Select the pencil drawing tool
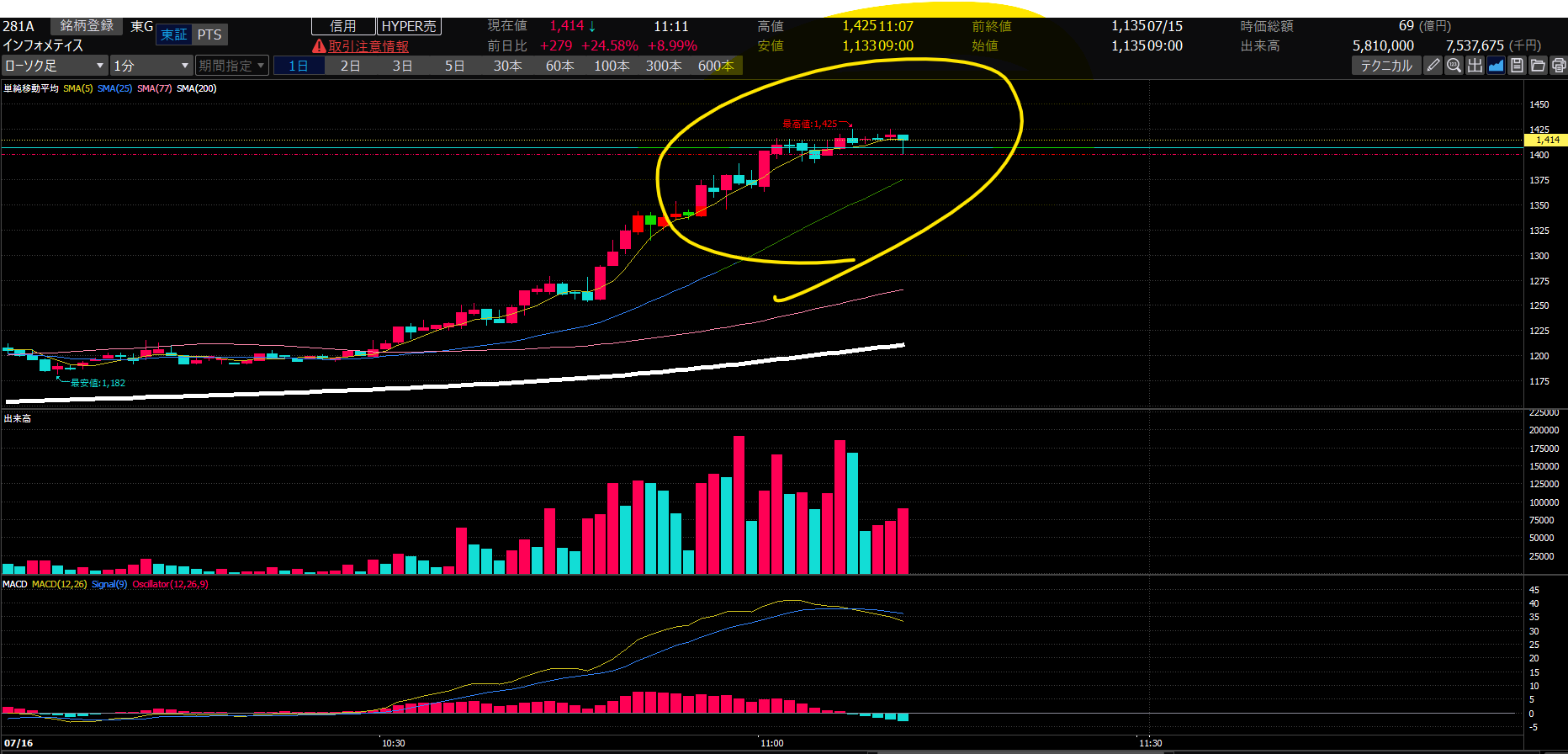The height and width of the screenshot is (754, 1568). pos(1433,66)
